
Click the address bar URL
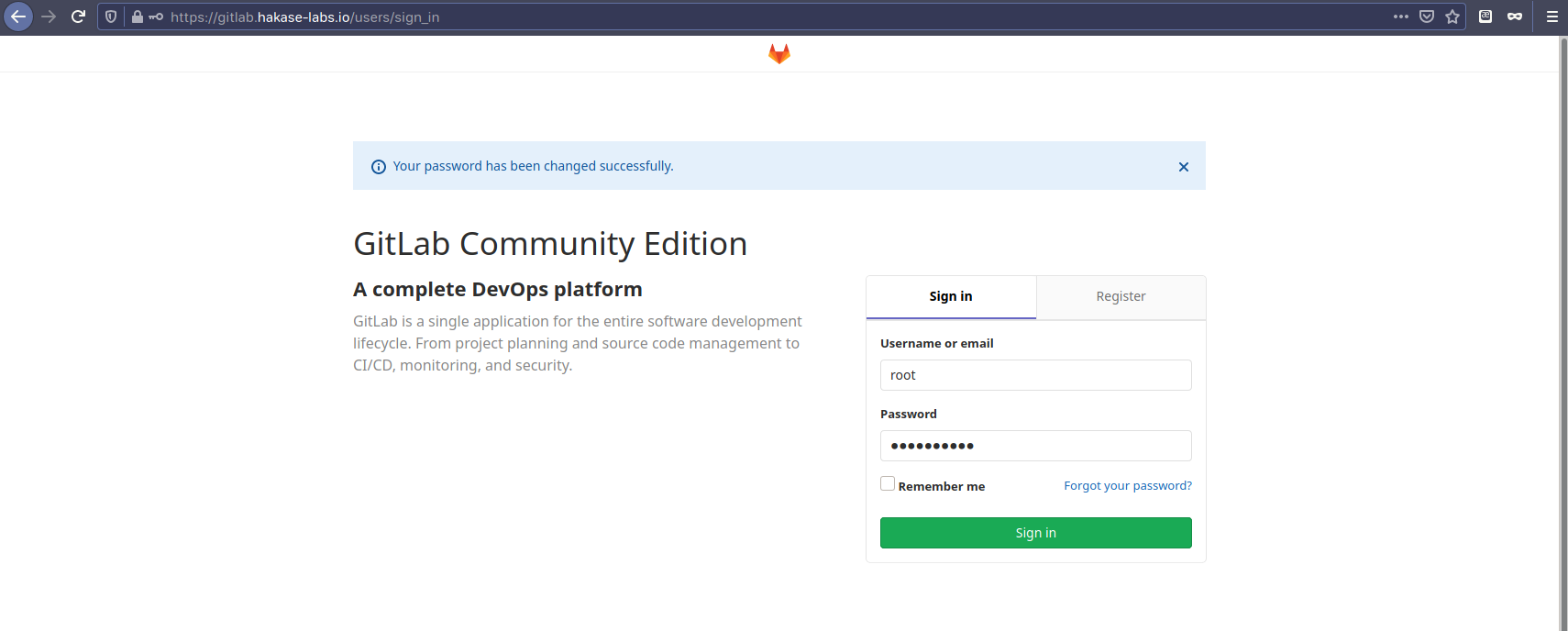click(304, 17)
